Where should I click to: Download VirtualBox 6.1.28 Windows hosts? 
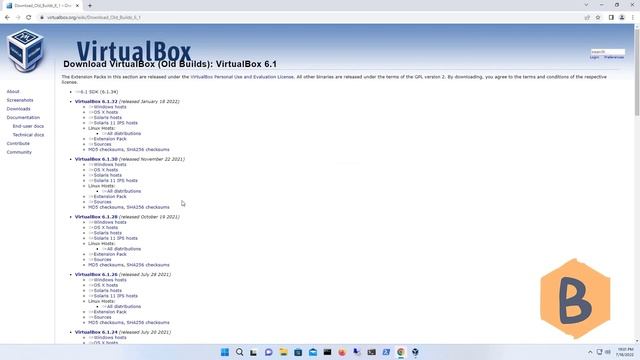click(x=107, y=222)
